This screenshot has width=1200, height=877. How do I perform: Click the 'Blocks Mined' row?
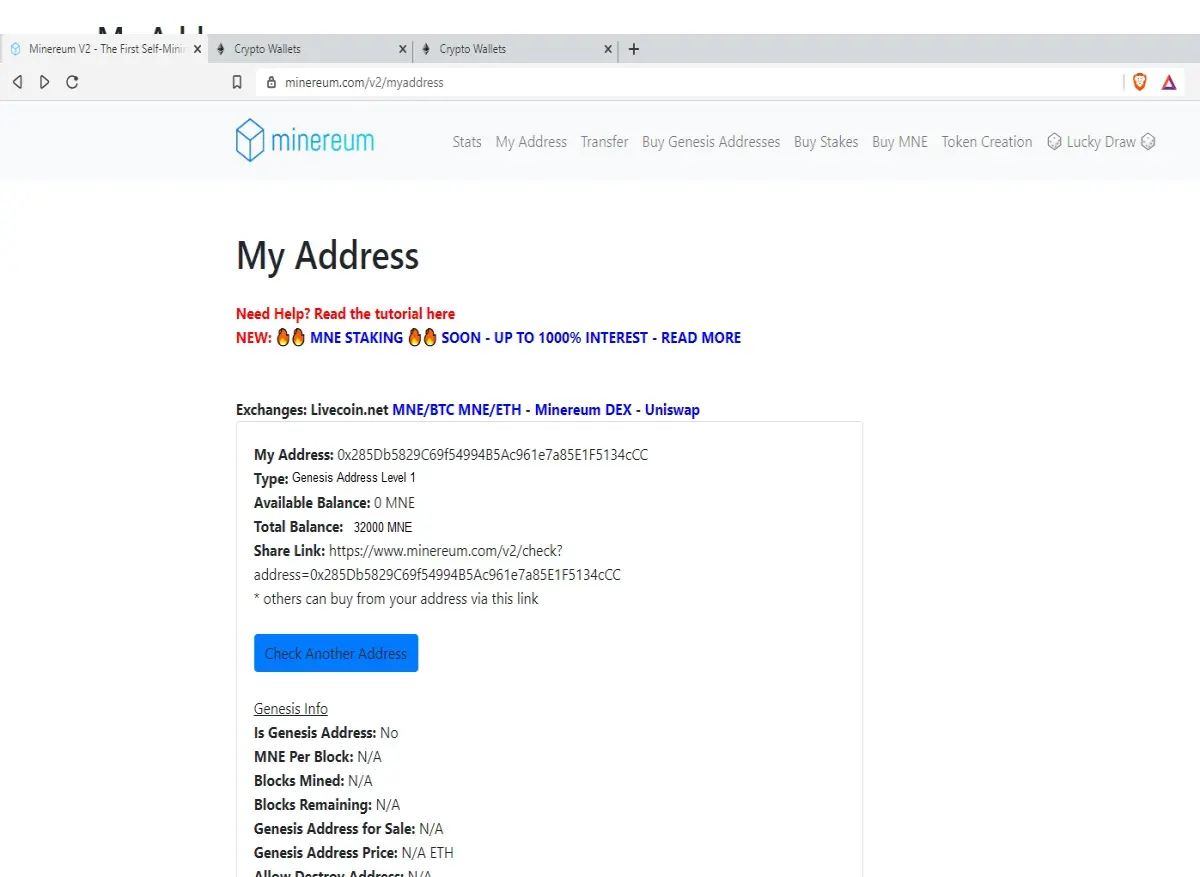[x=313, y=781]
